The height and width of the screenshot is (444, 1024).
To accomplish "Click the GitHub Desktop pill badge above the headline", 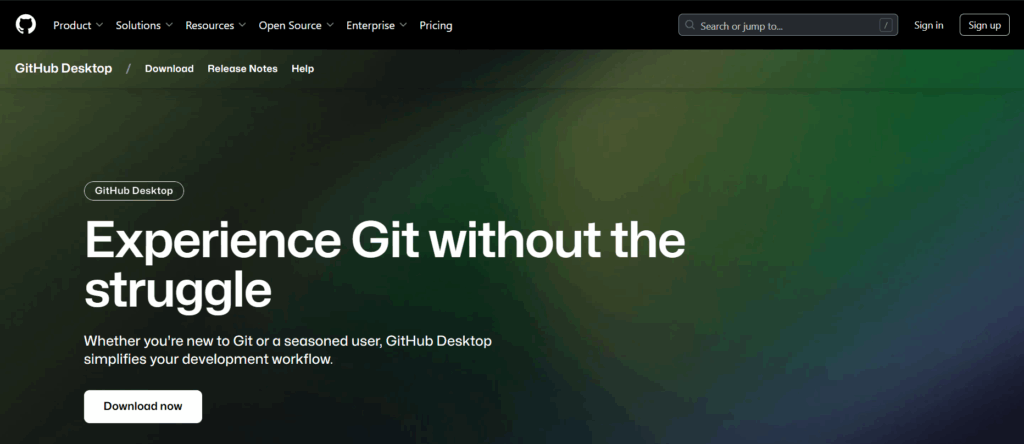I will point(134,191).
